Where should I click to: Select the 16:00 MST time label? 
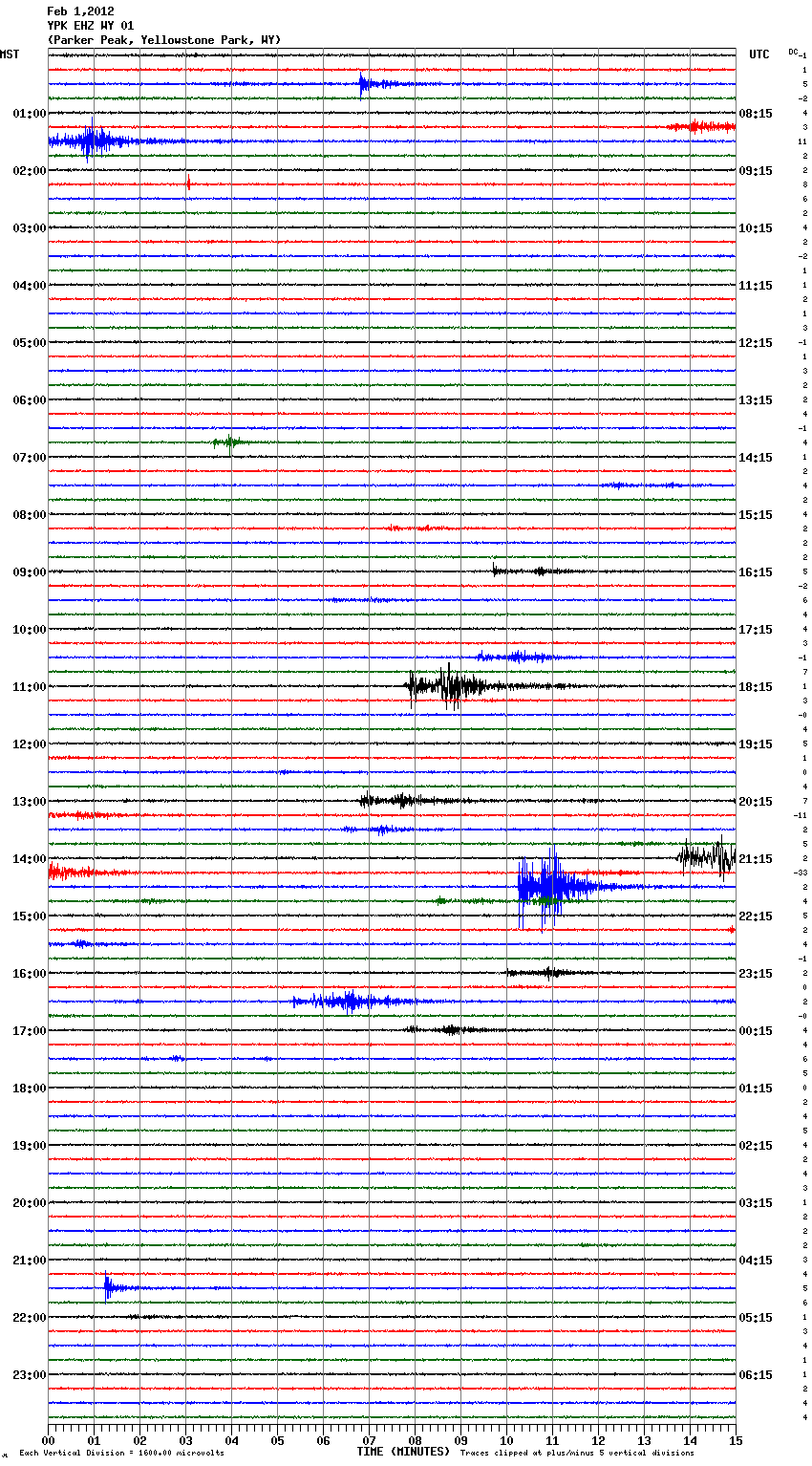[30, 974]
